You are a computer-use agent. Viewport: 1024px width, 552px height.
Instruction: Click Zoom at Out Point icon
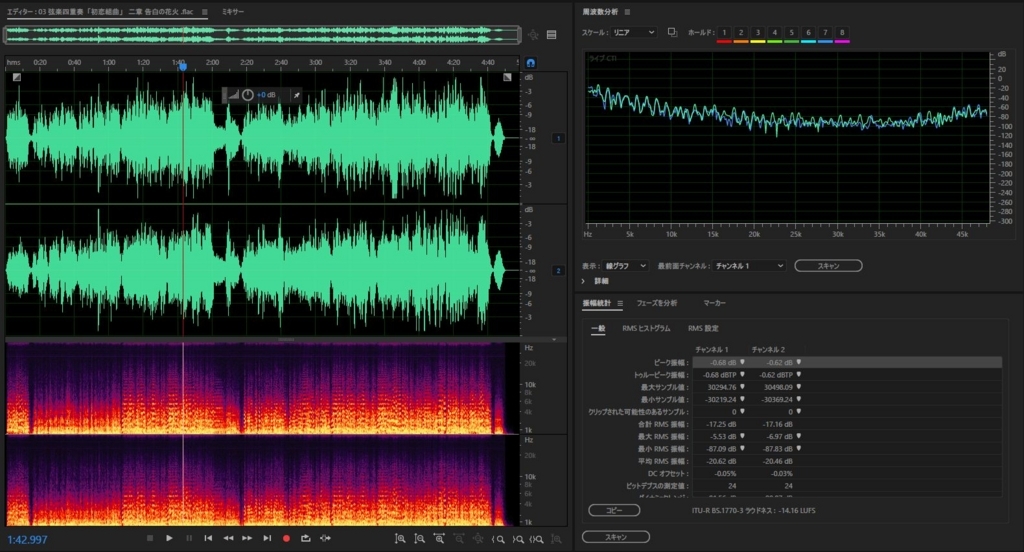pyautogui.click(x=517, y=539)
